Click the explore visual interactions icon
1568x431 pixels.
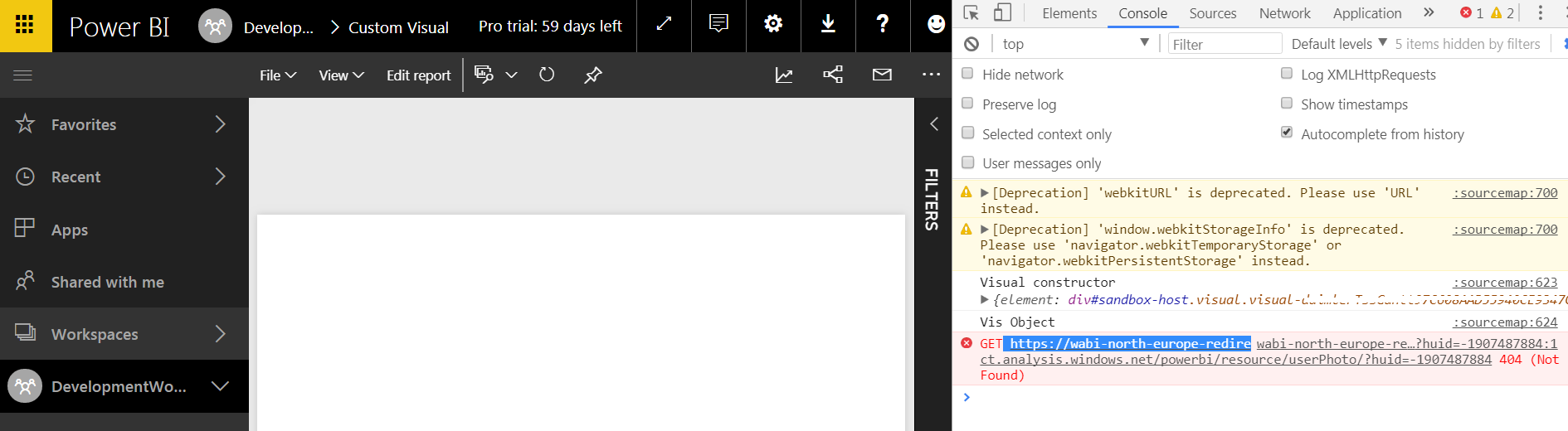coord(484,75)
